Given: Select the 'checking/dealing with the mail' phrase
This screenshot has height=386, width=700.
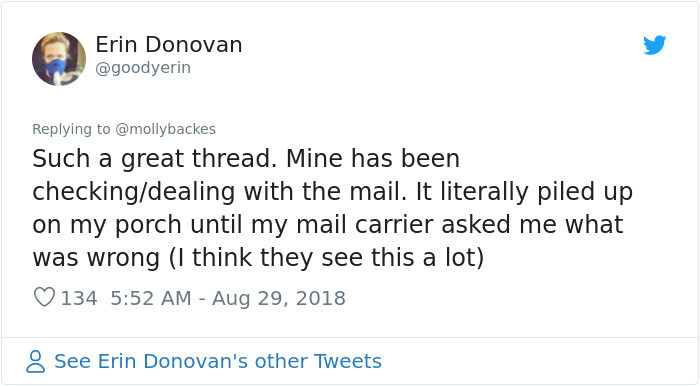Looking at the screenshot, I should (x=219, y=192).
